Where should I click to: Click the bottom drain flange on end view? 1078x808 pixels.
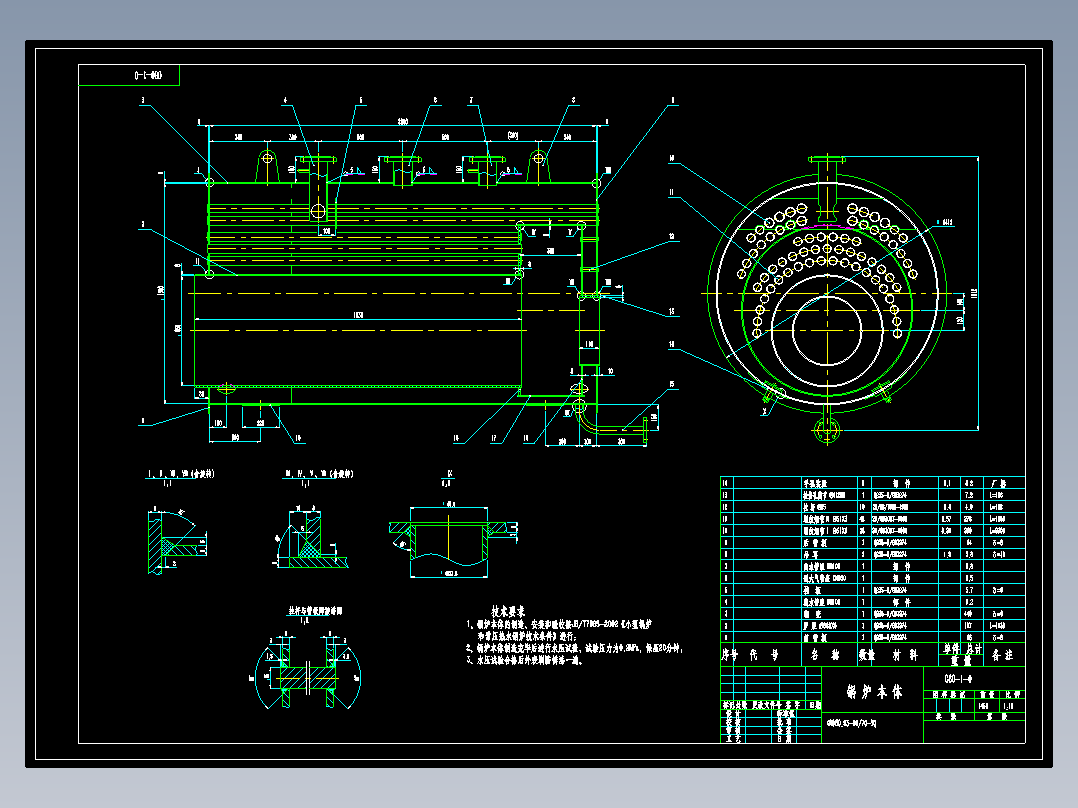827,431
